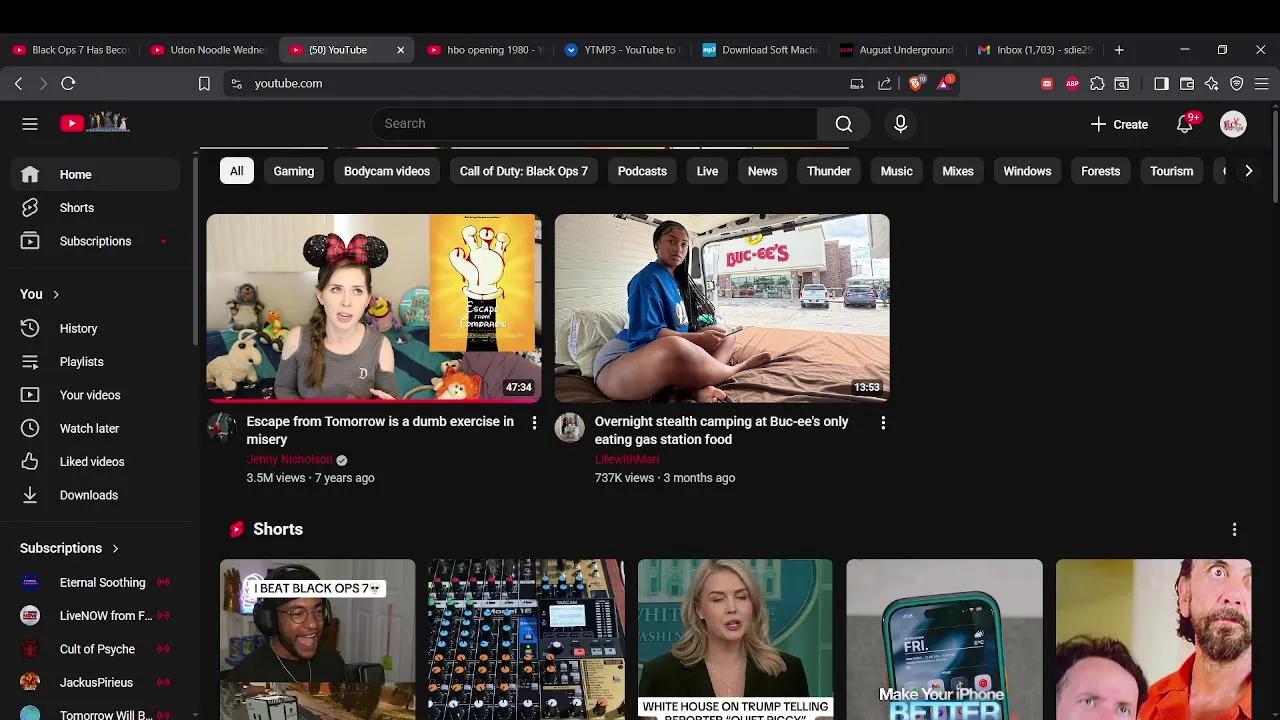
Task: Open I Beat Black Ops 7 short thumbnail
Action: click(x=317, y=639)
